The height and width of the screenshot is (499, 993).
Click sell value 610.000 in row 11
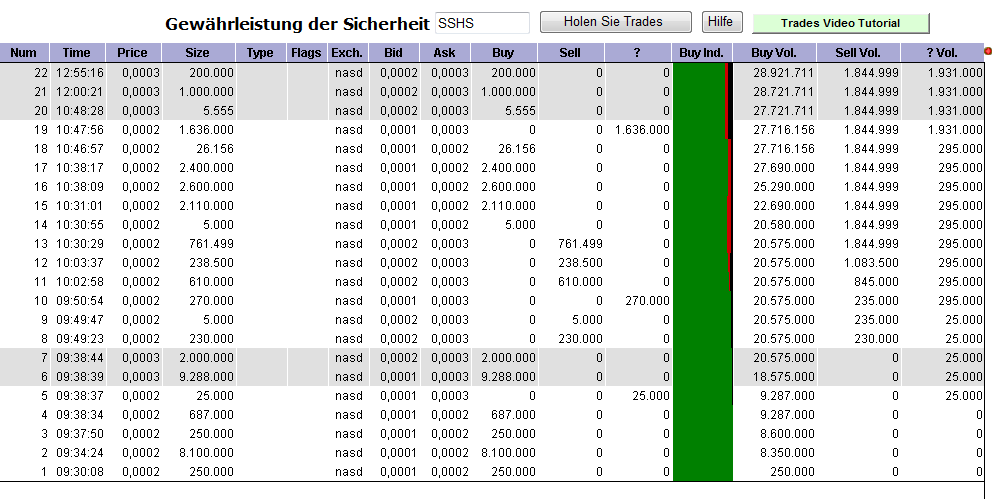[x=580, y=282]
